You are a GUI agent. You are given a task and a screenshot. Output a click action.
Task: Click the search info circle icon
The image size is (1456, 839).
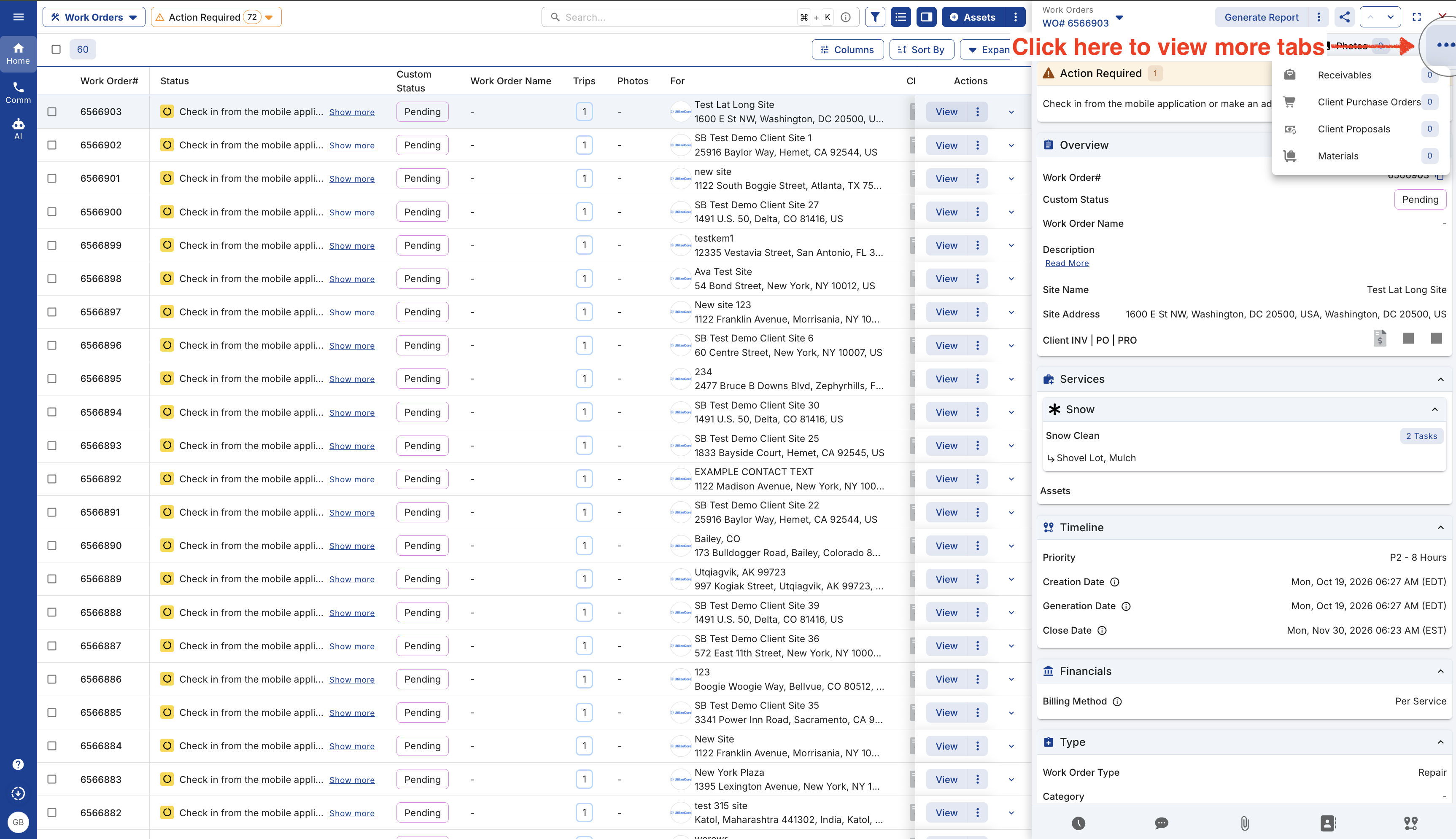[846, 17]
